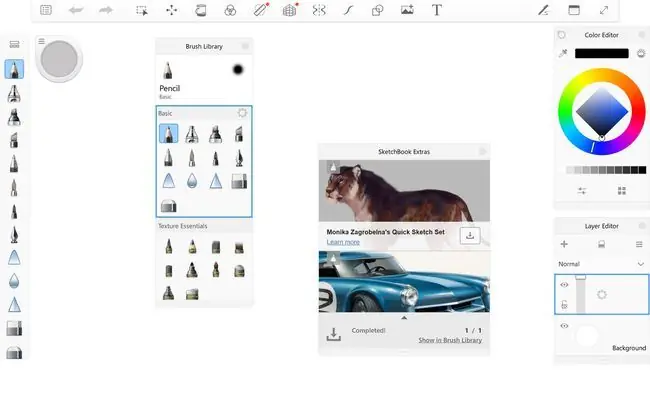Click the Add Layer plus icon
This screenshot has height=393, width=650.
point(564,244)
